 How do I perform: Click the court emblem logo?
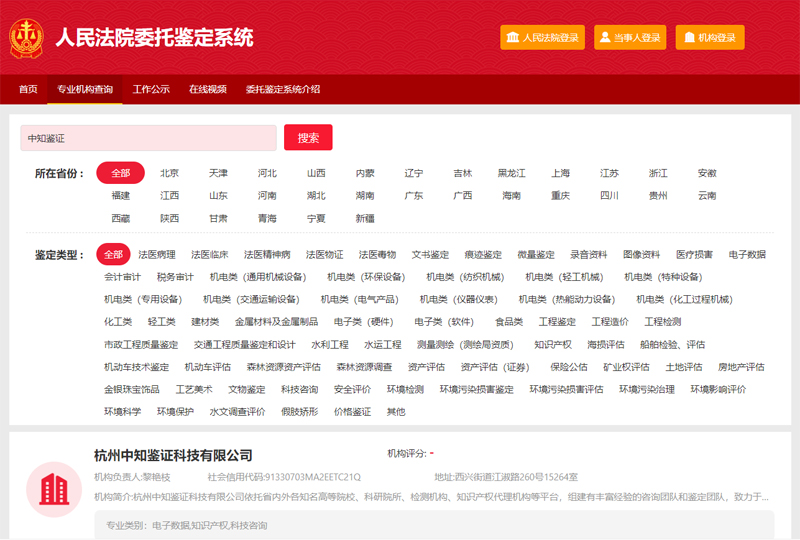point(26,38)
